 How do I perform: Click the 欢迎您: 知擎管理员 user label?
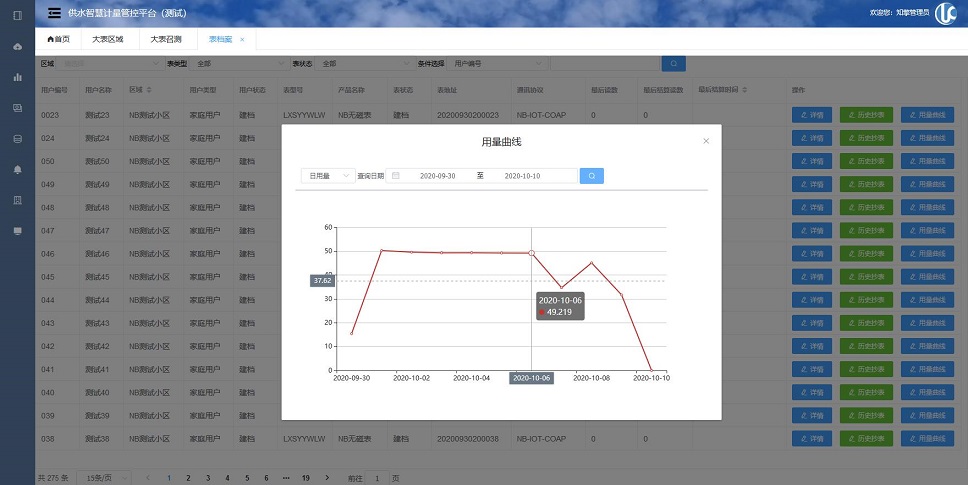899,13
